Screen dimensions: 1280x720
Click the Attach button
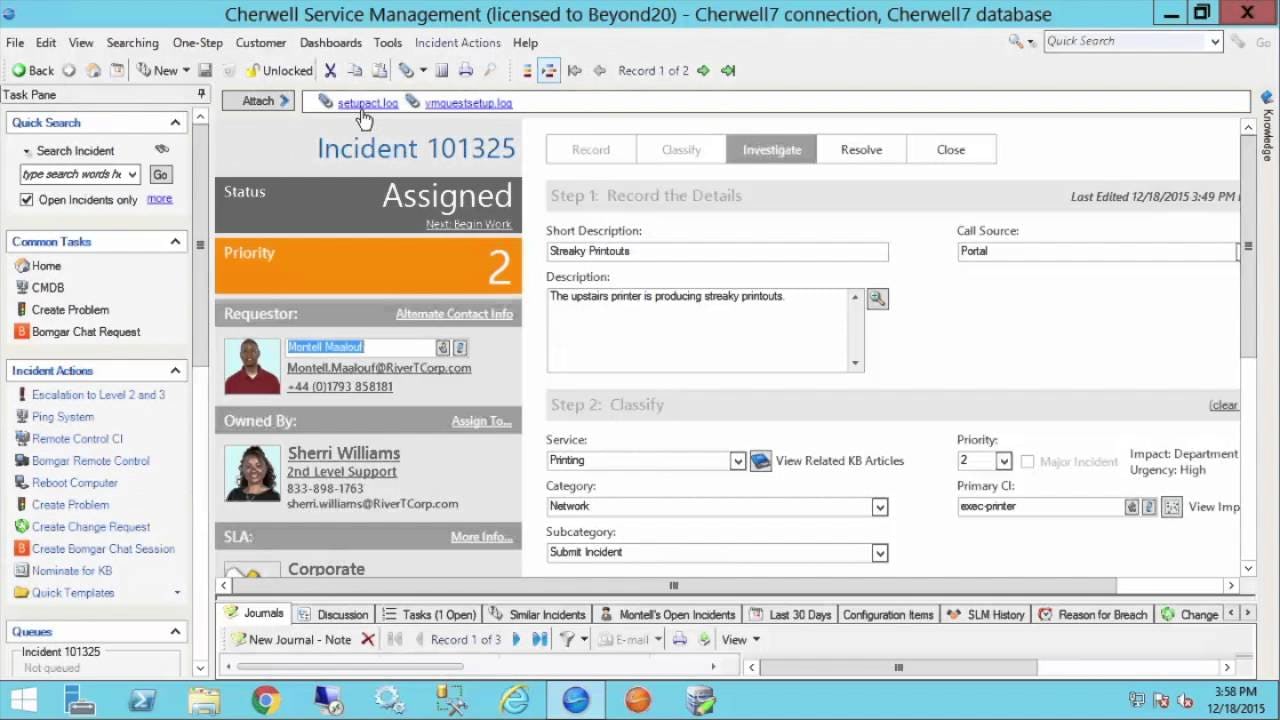point(257,101)
